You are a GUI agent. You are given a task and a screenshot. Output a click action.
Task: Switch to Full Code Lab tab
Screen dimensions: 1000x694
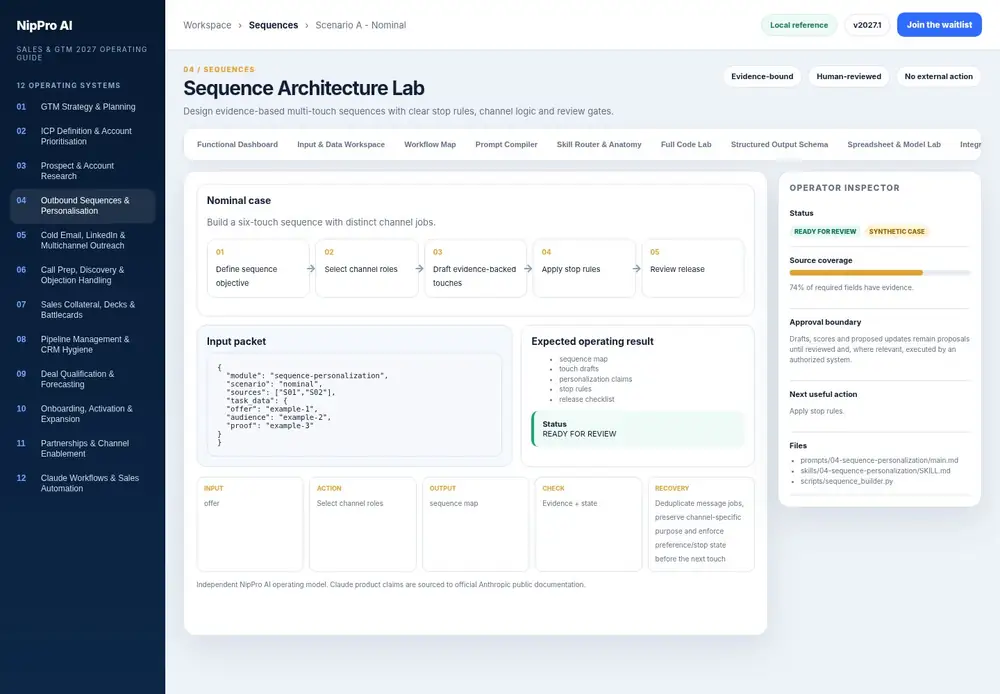pyautogui.click(x=686, y=145)
